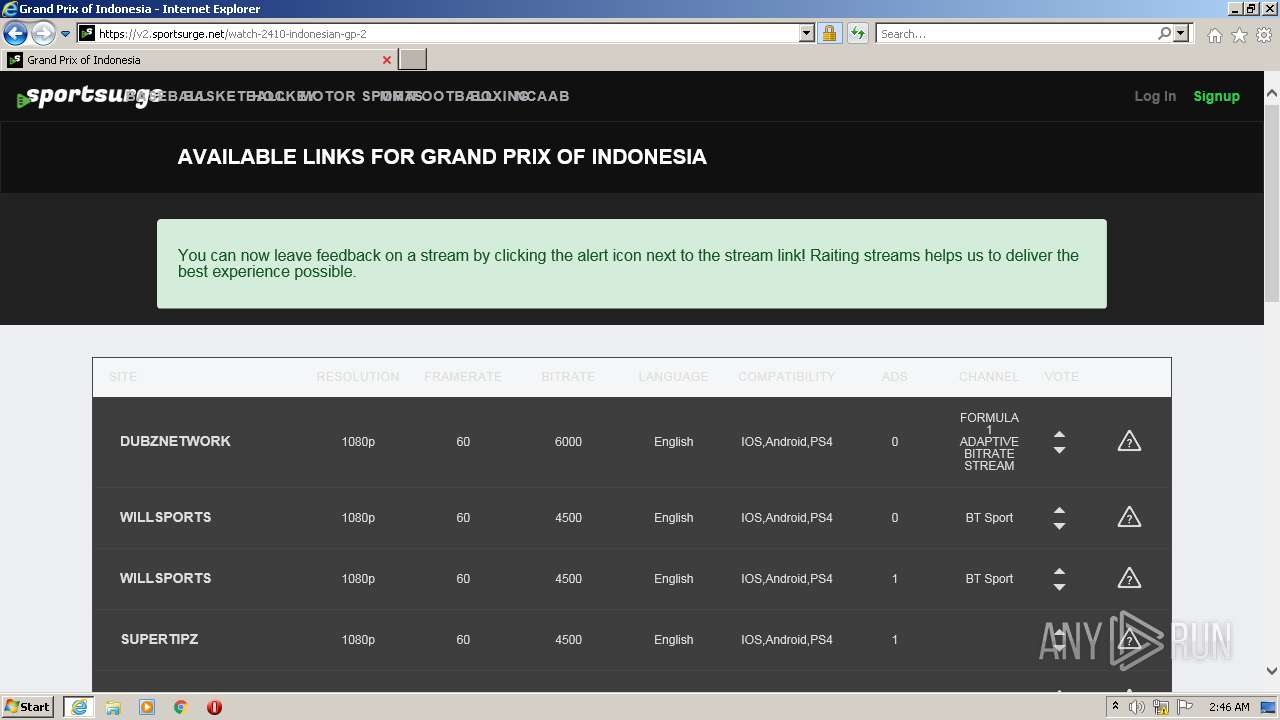
Task: Upvote the WILLSPORTS stream with 0 ads
Action: (1059, 510)
